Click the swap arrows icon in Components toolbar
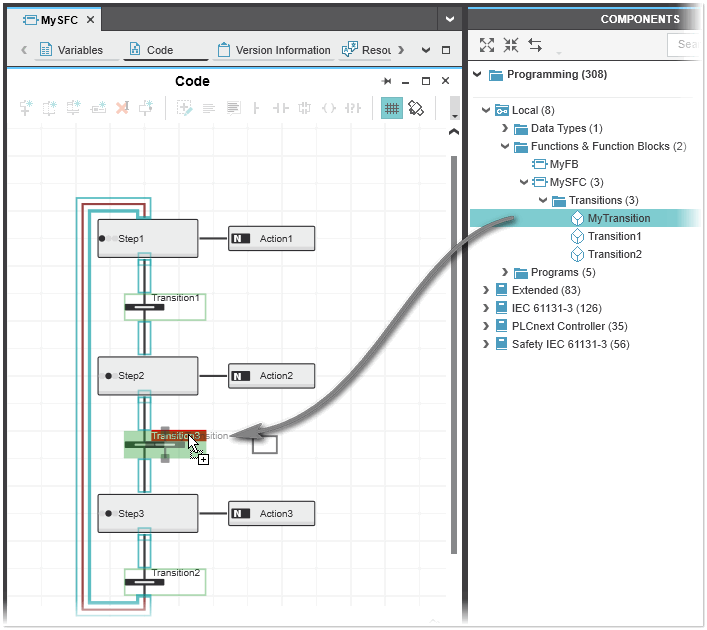 pos(535,45)
